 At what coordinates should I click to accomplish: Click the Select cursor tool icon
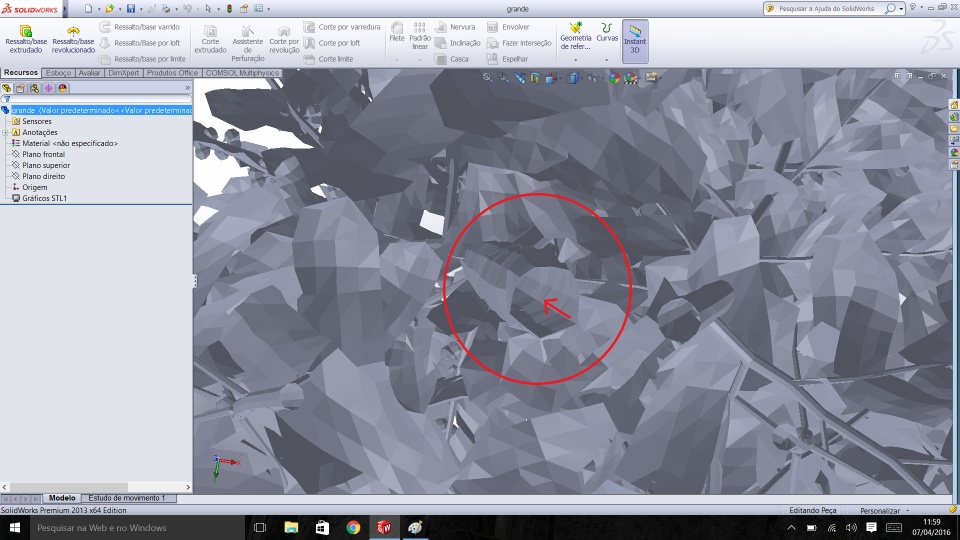click(x=208, y=9)
